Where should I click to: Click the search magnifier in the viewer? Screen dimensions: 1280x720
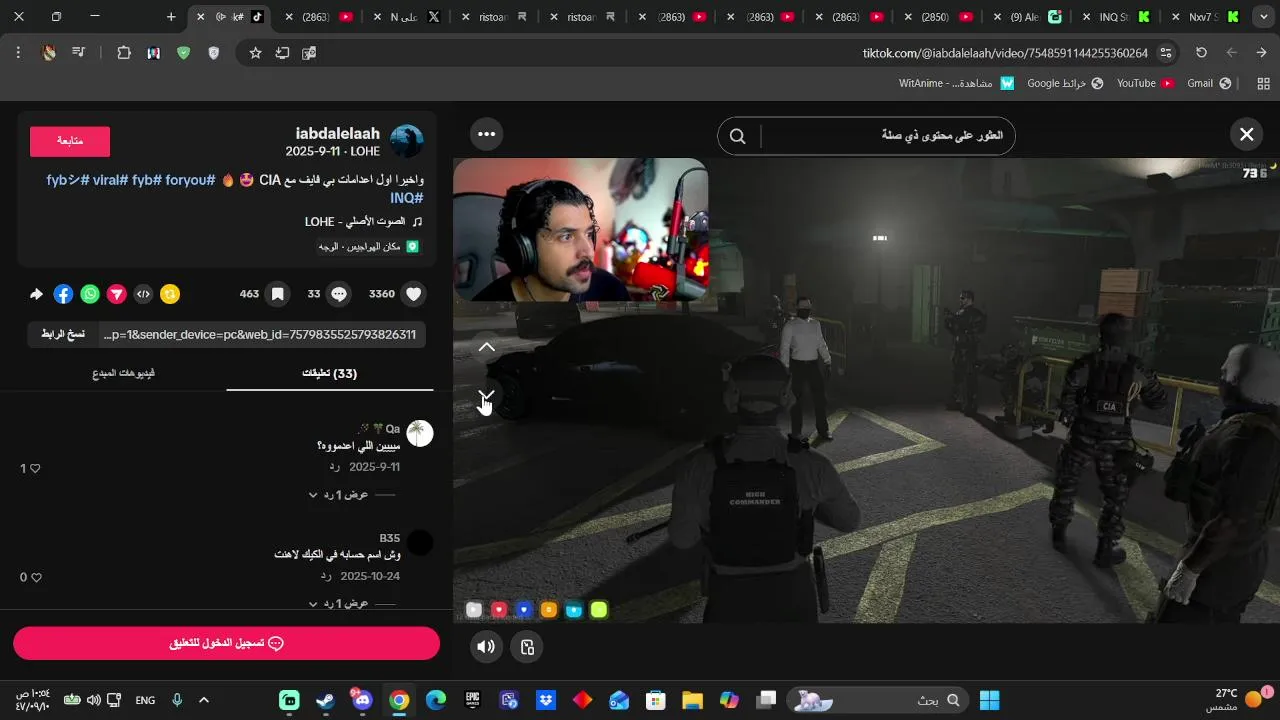[x=738, y=136]
